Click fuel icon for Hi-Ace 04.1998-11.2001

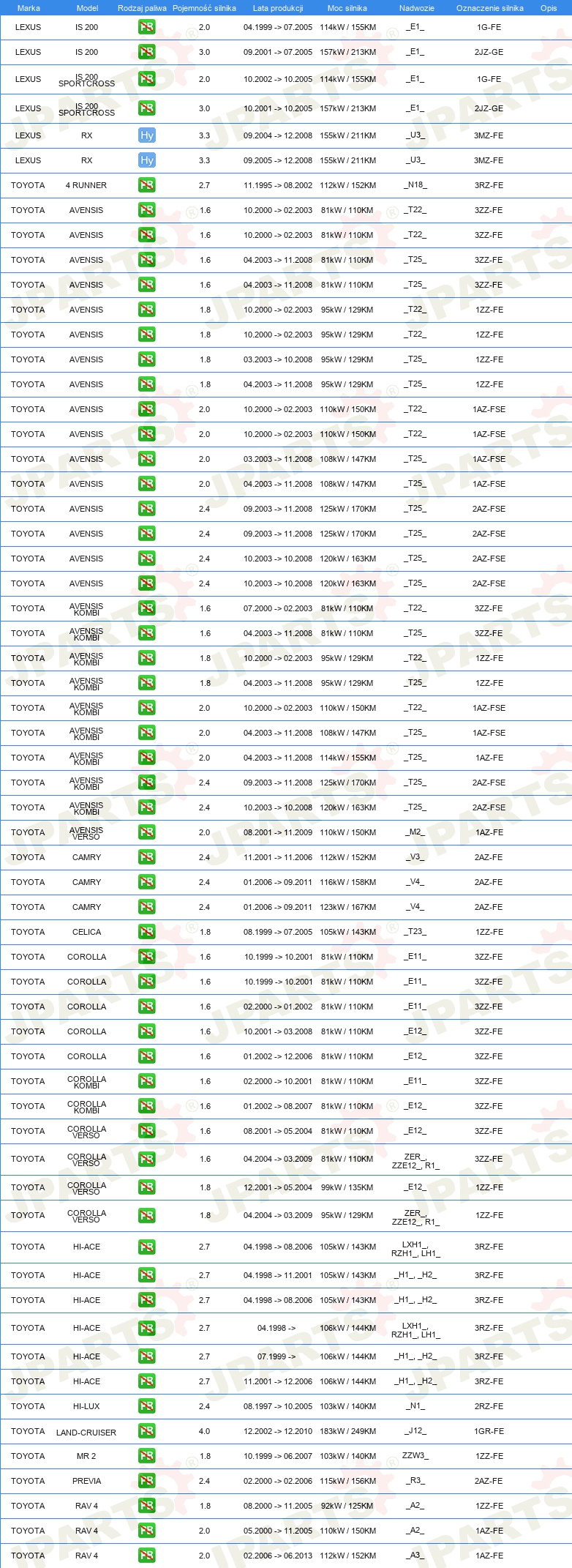(147, 1275)
